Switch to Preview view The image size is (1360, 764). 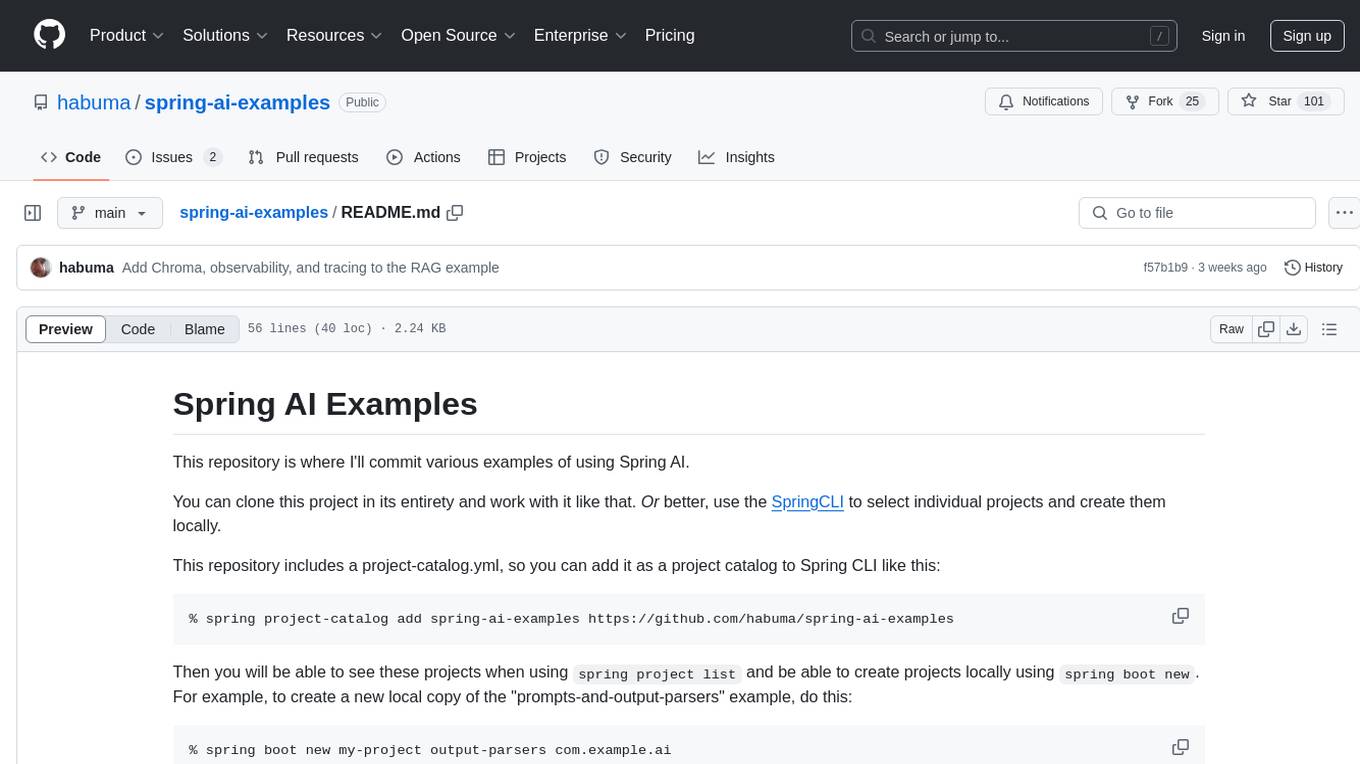click(66, 329)
